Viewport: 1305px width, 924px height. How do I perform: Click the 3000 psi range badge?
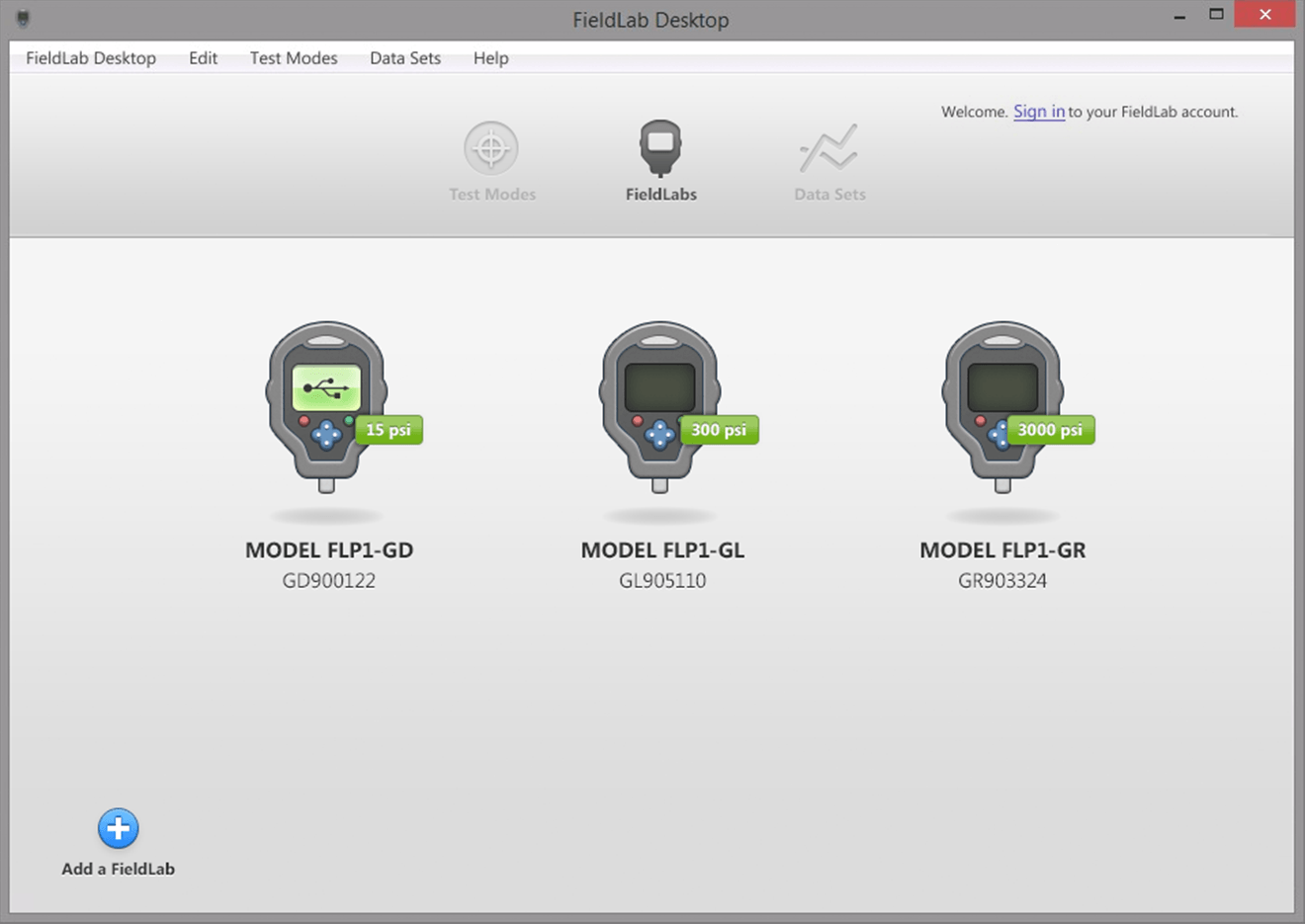1050,430
